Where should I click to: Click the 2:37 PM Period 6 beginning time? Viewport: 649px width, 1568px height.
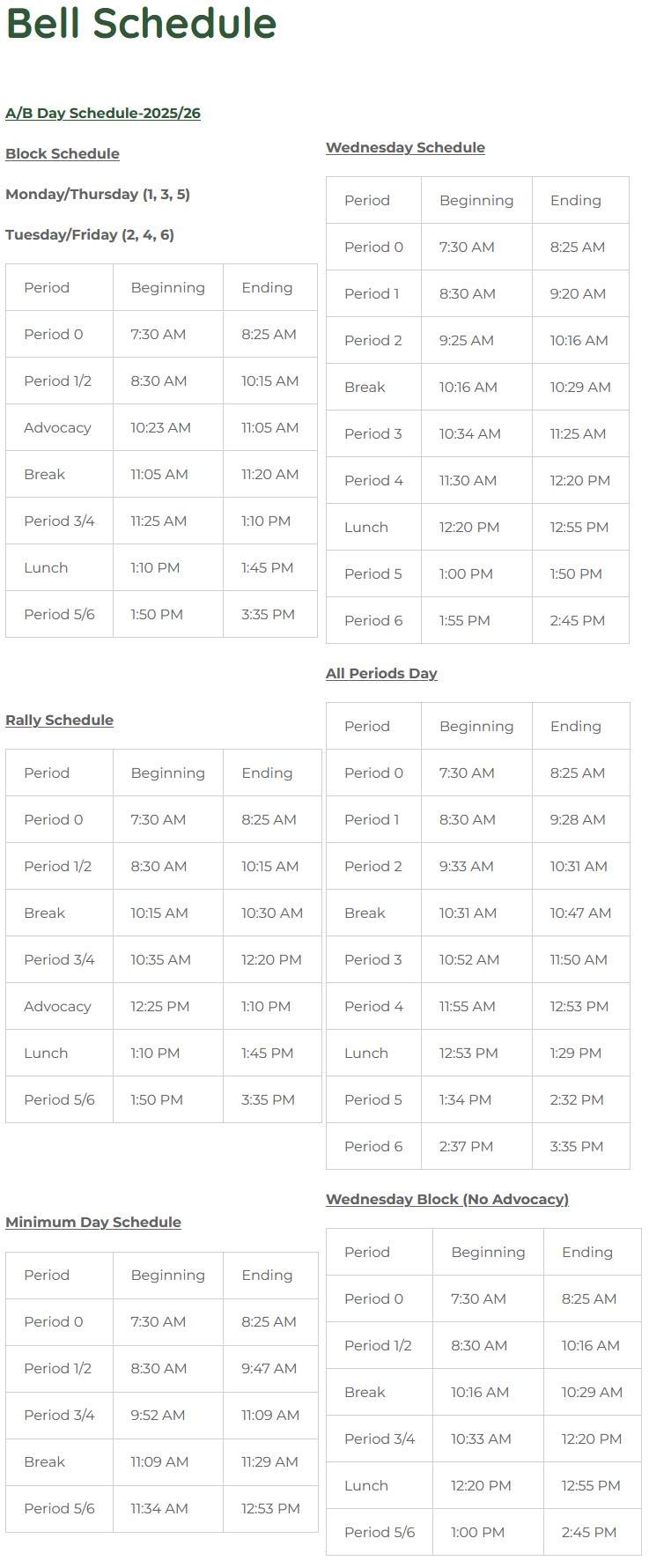(x=466, y=1147)
